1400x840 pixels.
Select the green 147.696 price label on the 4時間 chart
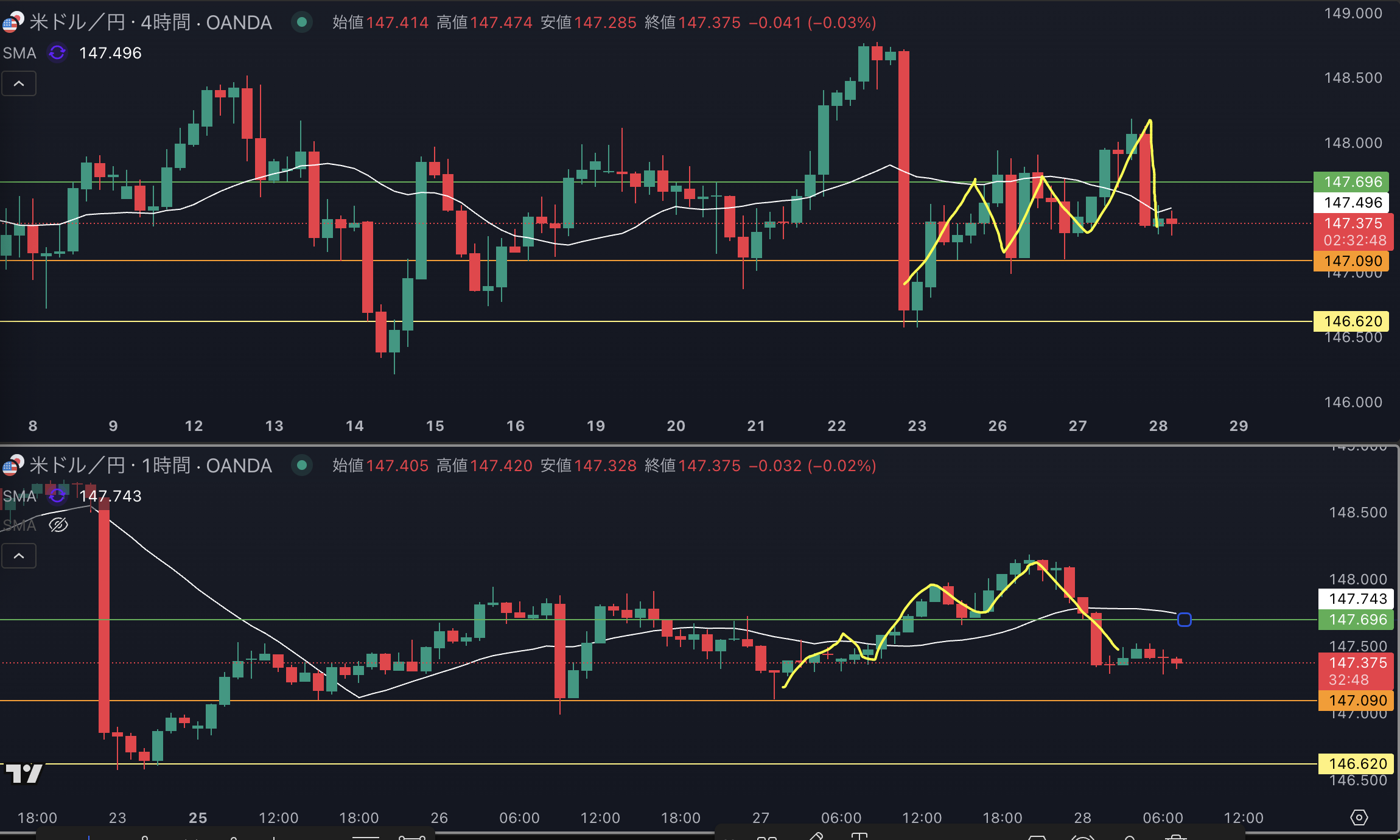1351,181
